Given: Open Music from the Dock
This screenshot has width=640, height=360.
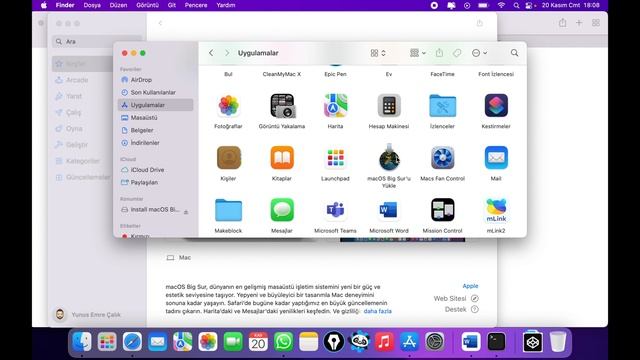Looking at the screenshot, I should [x=384, y=342].
